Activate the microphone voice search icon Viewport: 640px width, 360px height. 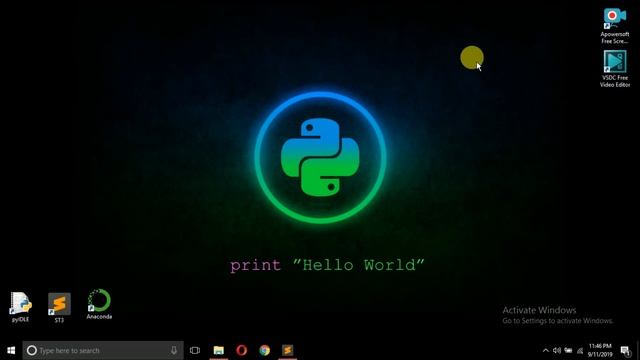click(174, 350)
